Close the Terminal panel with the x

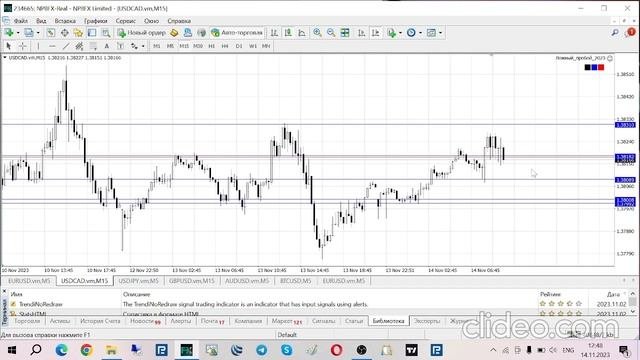point(4,291)
